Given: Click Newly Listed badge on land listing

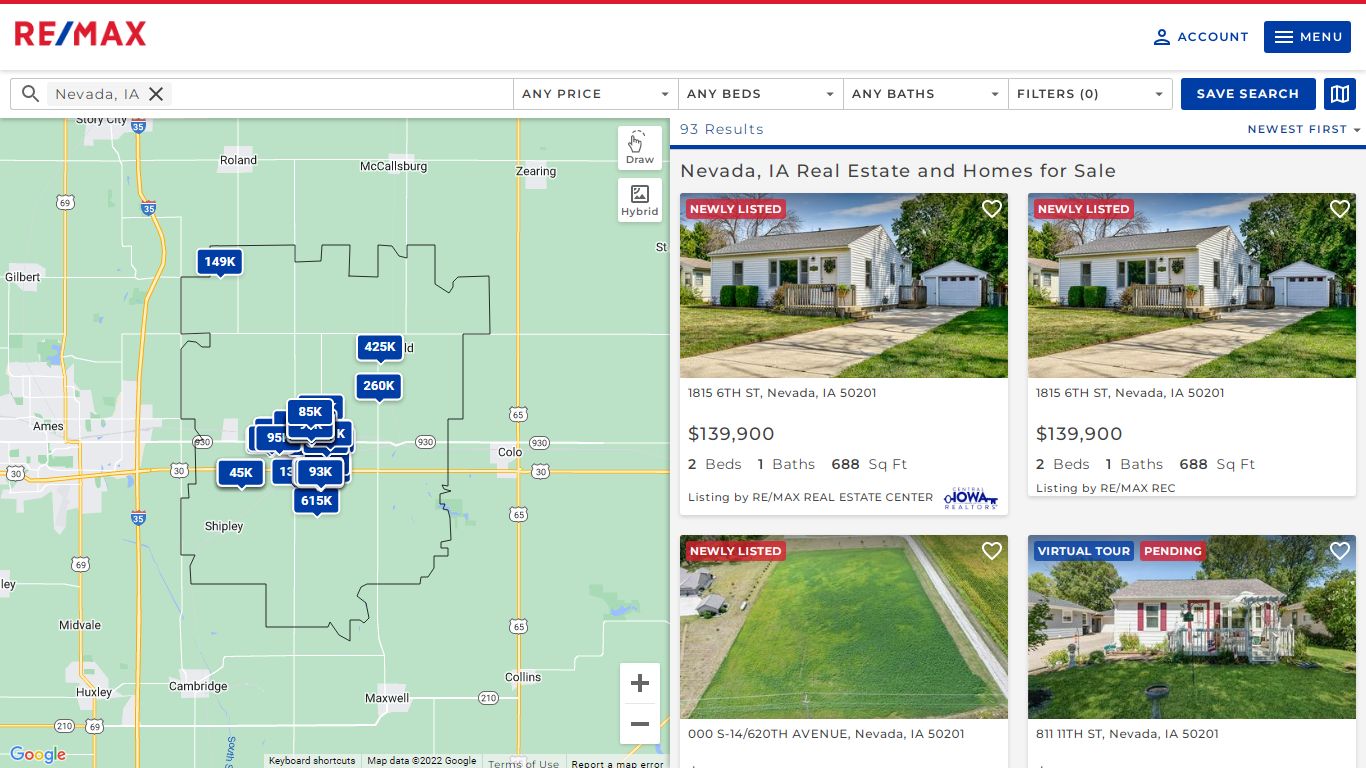Looking at the screenshot, I should click(735, 551).
